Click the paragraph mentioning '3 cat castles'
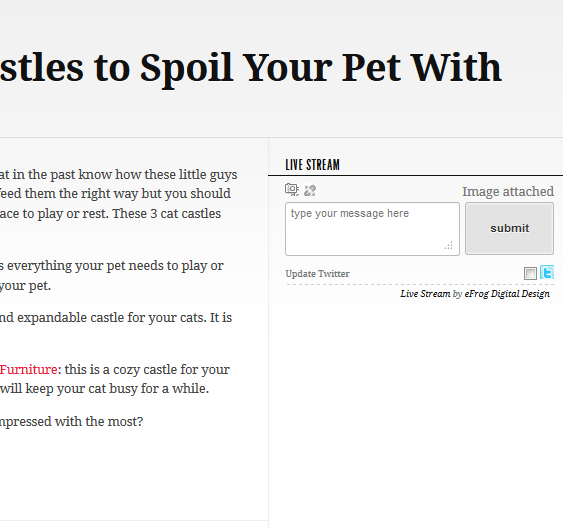The height and width of the screenshot is (528, 563). 118,194
